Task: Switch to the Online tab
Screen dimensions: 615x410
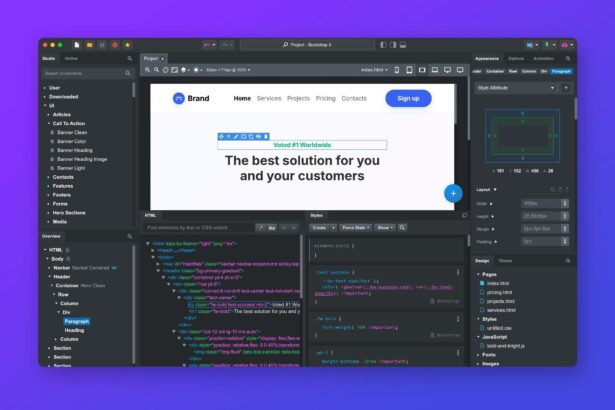Action: (x=71, y=58)
